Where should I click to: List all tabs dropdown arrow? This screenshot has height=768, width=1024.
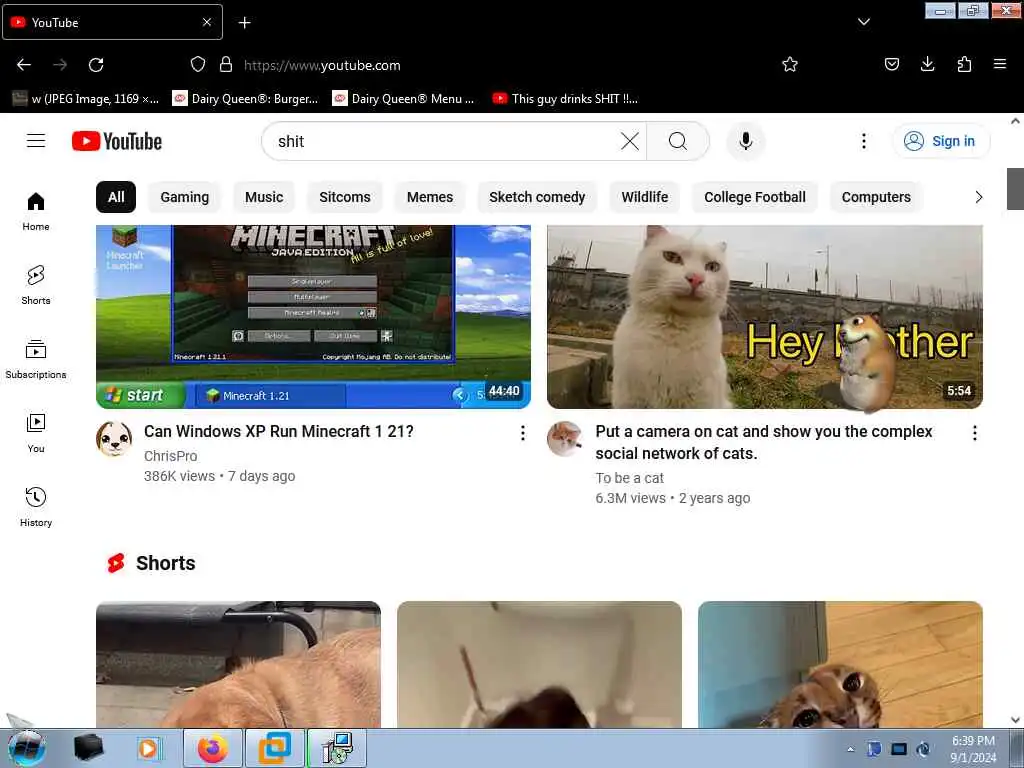(863, 22)
